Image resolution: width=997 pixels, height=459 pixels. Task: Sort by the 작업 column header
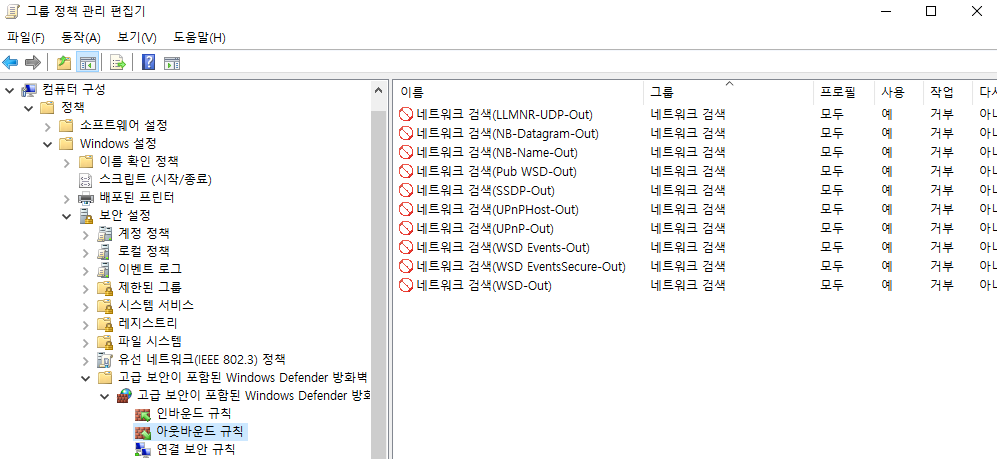pyautogui.click(x=947, y=92)
